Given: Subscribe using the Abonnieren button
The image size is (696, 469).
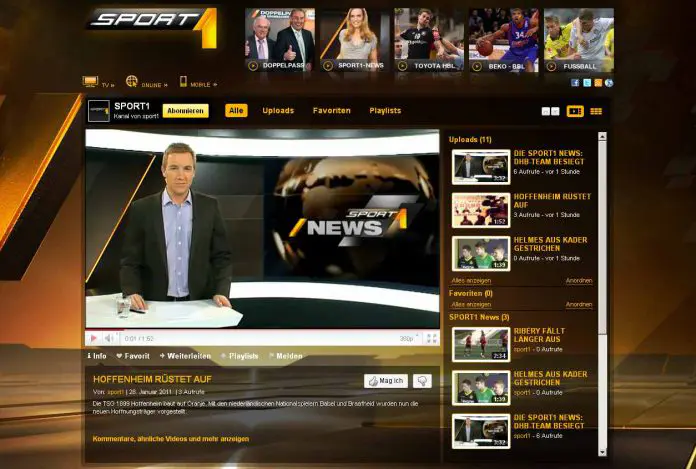Looking at the screenshot, I should (x=185, y=110).
